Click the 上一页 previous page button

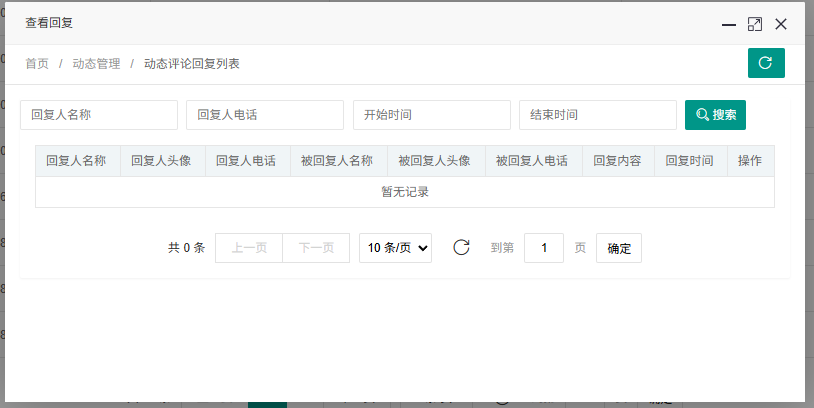pos(248,248)
